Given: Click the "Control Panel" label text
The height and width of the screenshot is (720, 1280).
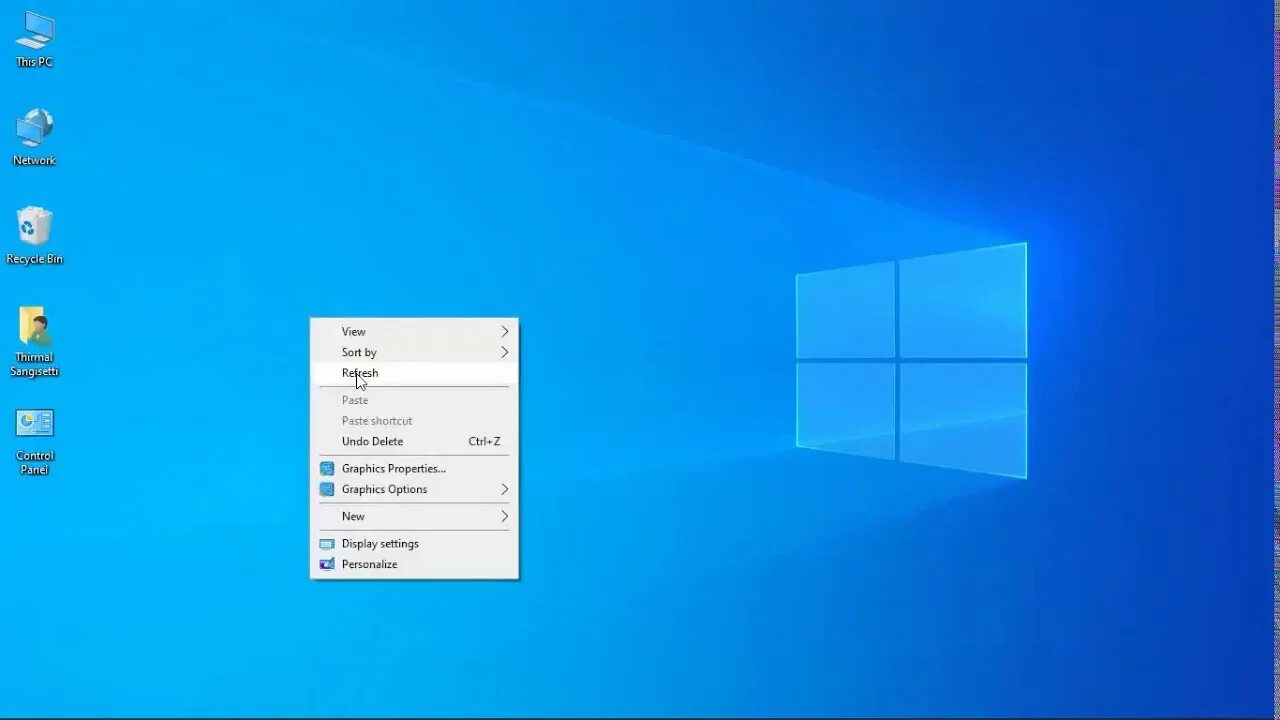Looking at the screenshot, I should pyautogui.click(x=34, y=463).
